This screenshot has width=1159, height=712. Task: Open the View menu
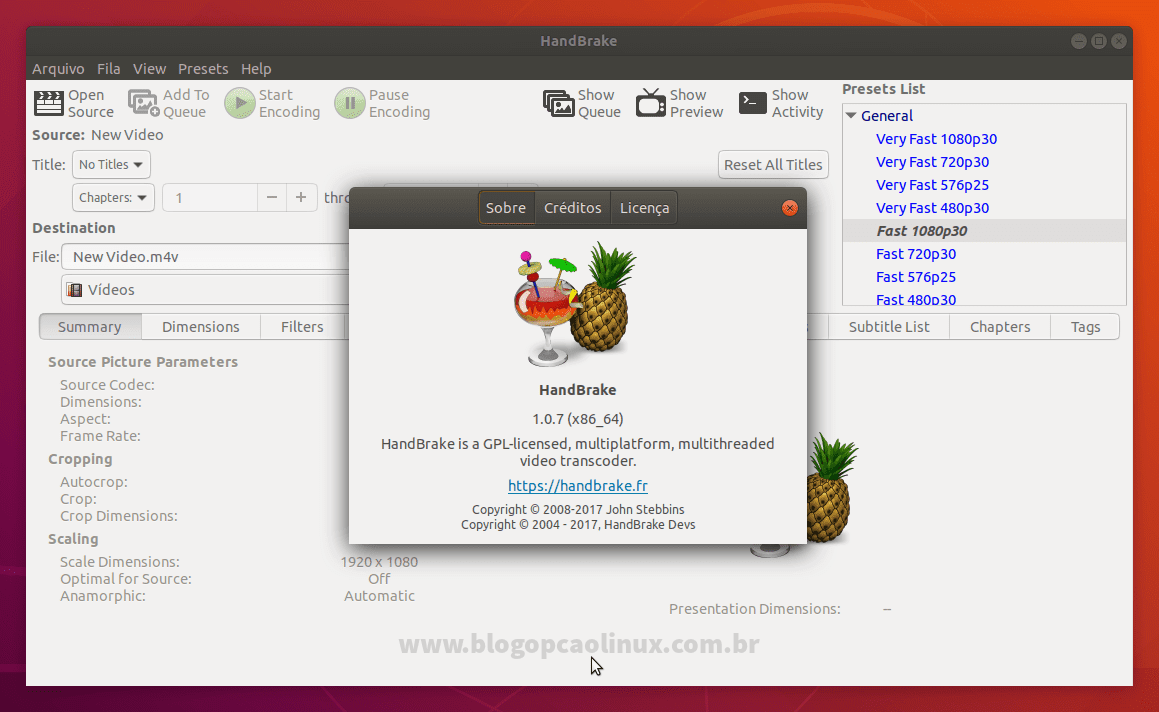point(149,69)
